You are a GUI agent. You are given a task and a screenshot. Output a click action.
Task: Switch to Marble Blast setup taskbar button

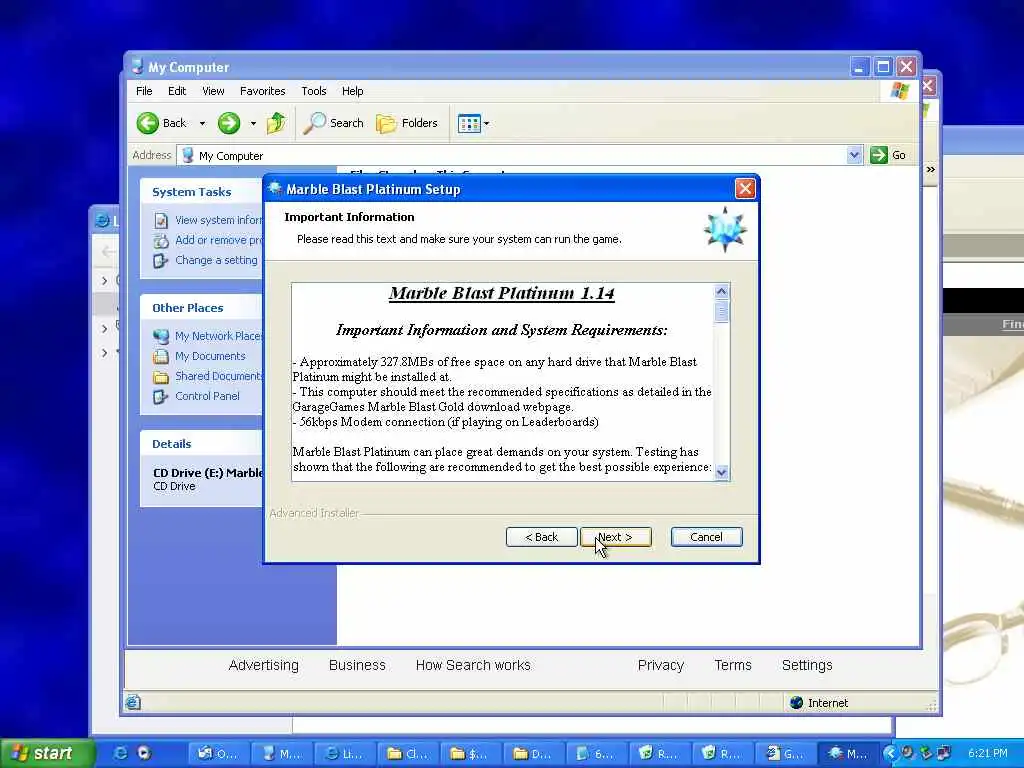(849, 753)
